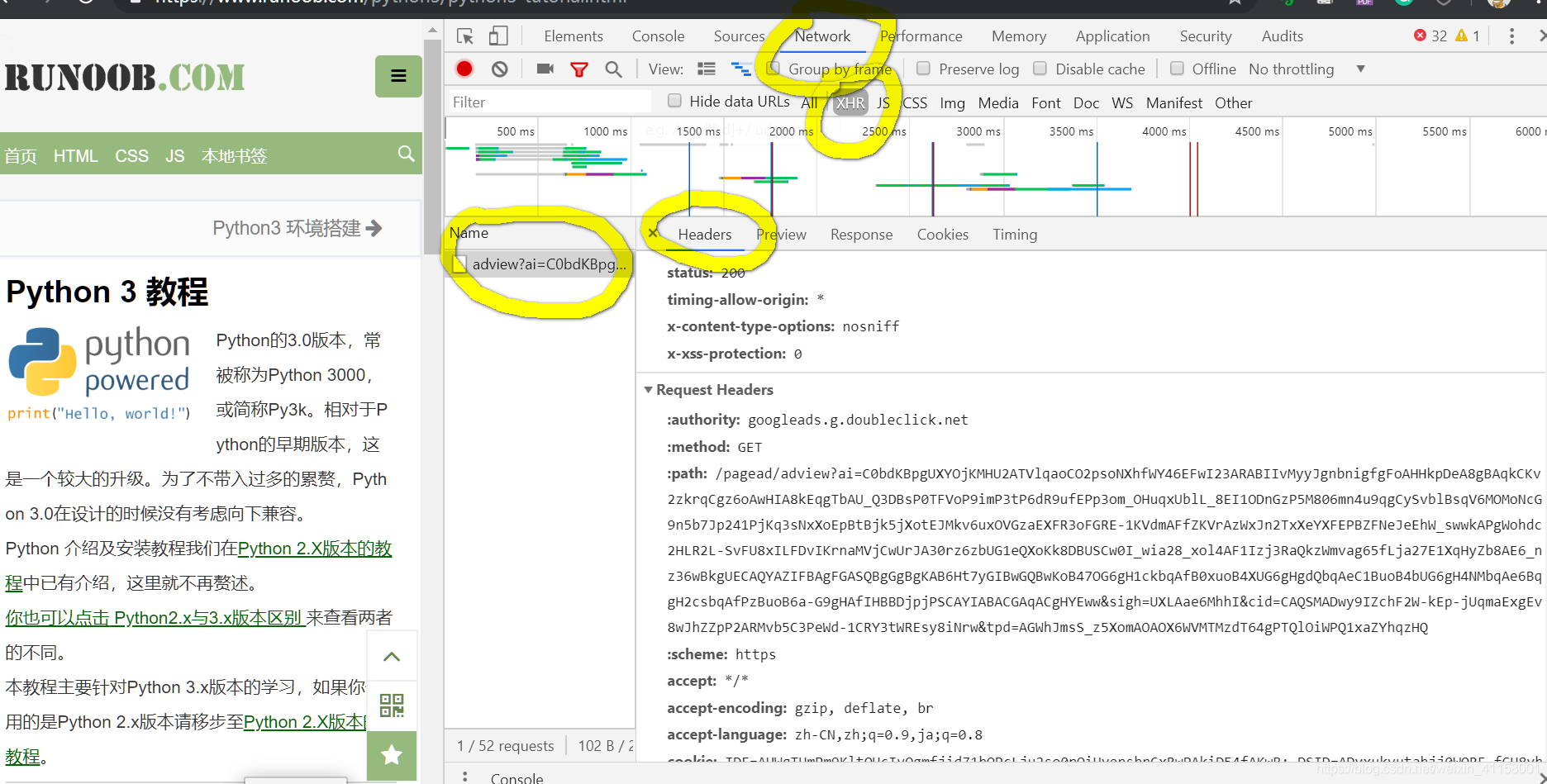Filter requests by Doc type

[1086, 103]
